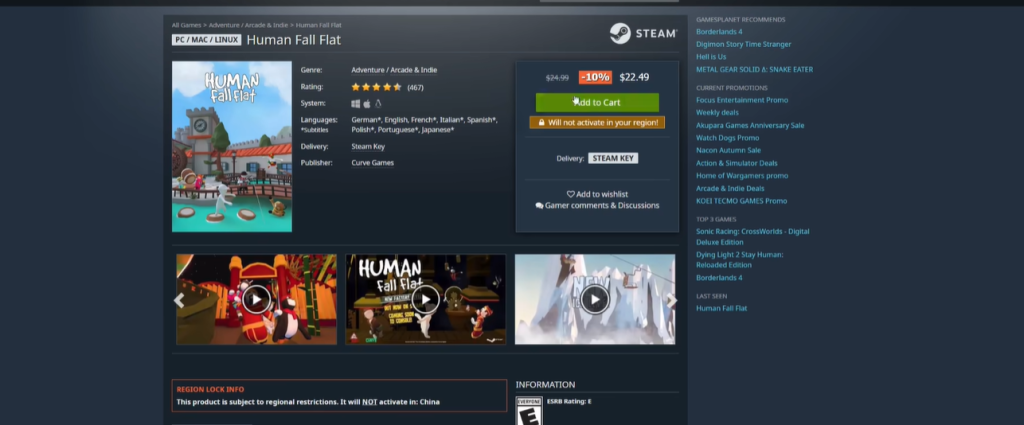Click the Windows system icon
Image resolution: width=1024 pixels, height=425 pixels.
(356, 103)
